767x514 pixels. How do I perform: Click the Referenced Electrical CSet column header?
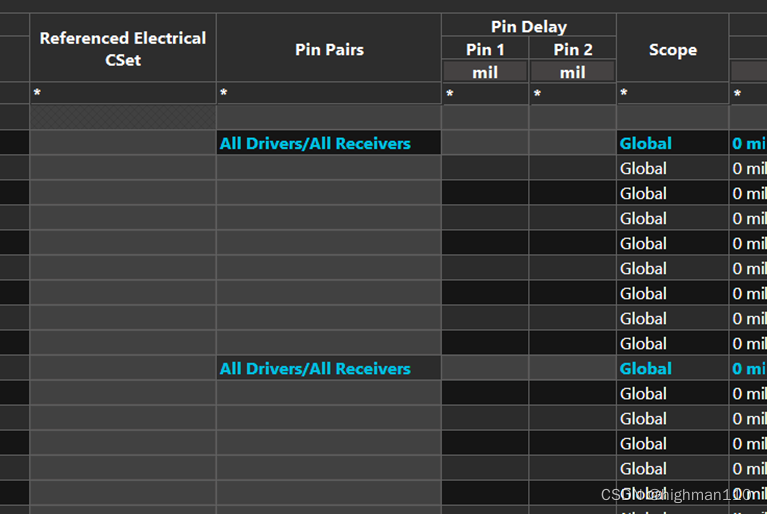coord(123,49)
